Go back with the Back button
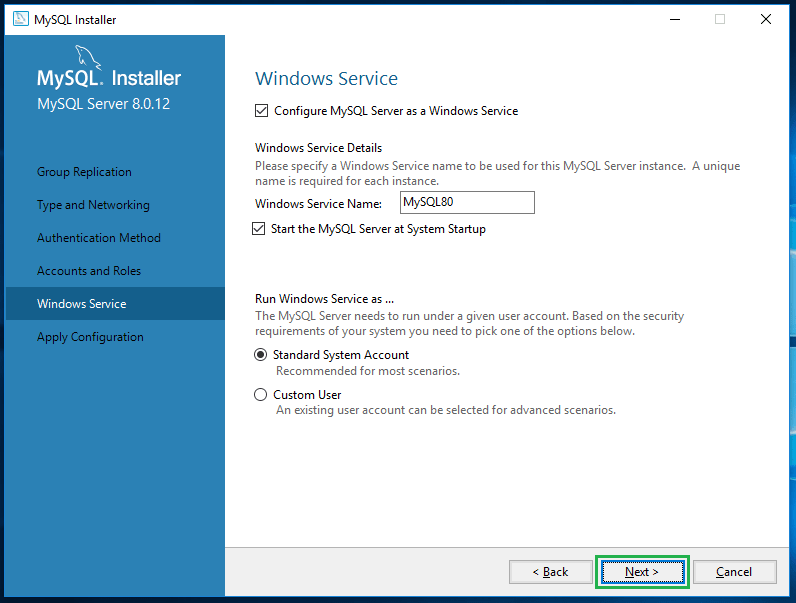 [x=550, y=572]
